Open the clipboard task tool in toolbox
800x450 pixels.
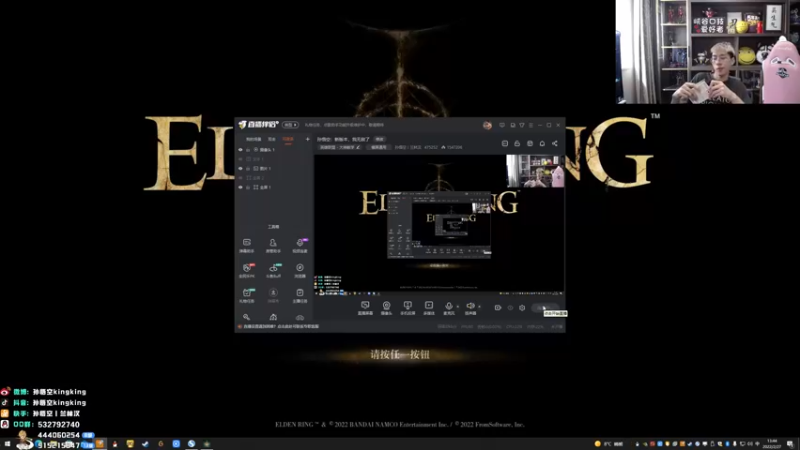coord(300,295)
